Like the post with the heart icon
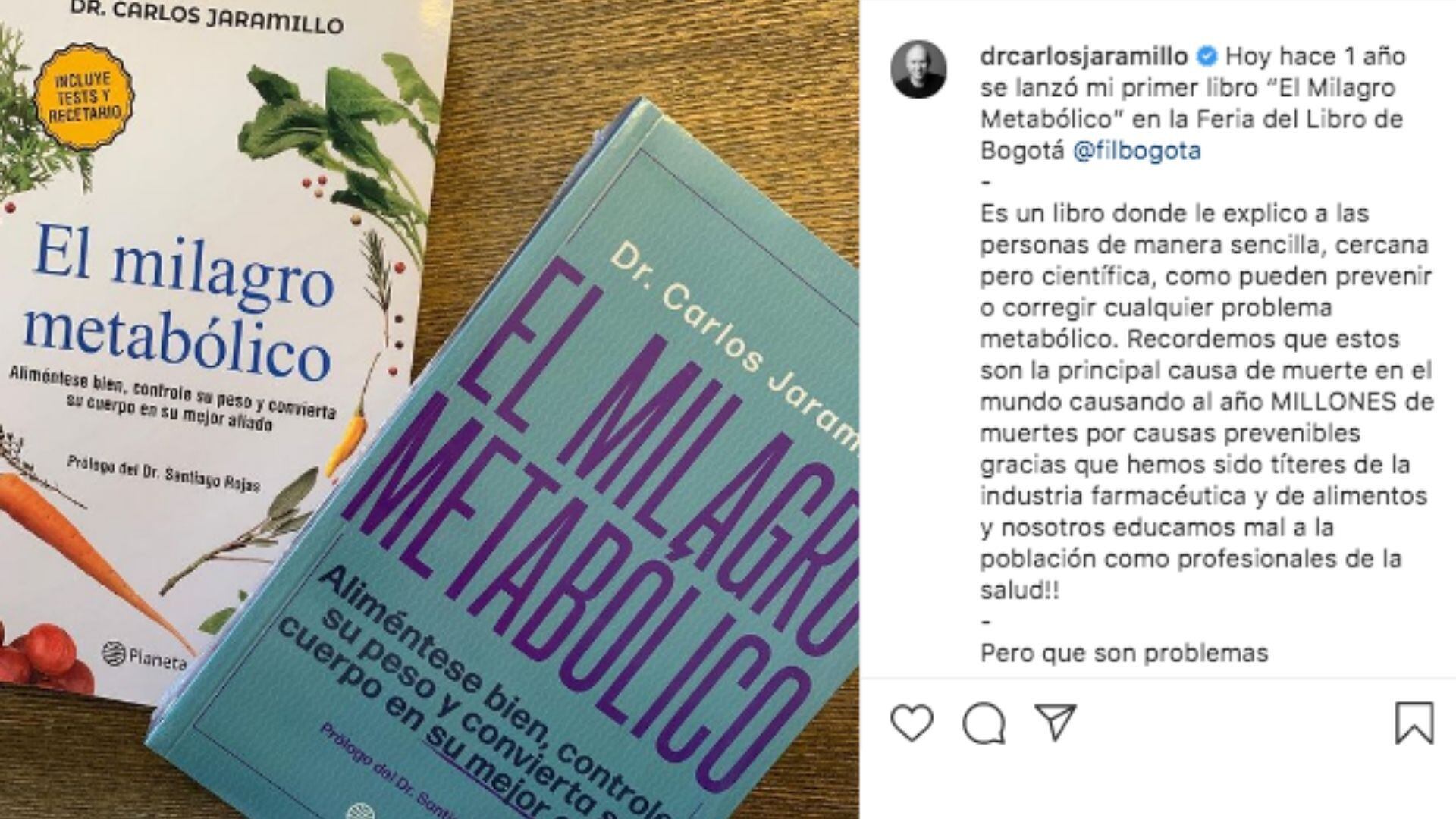 tap(912, 723)
